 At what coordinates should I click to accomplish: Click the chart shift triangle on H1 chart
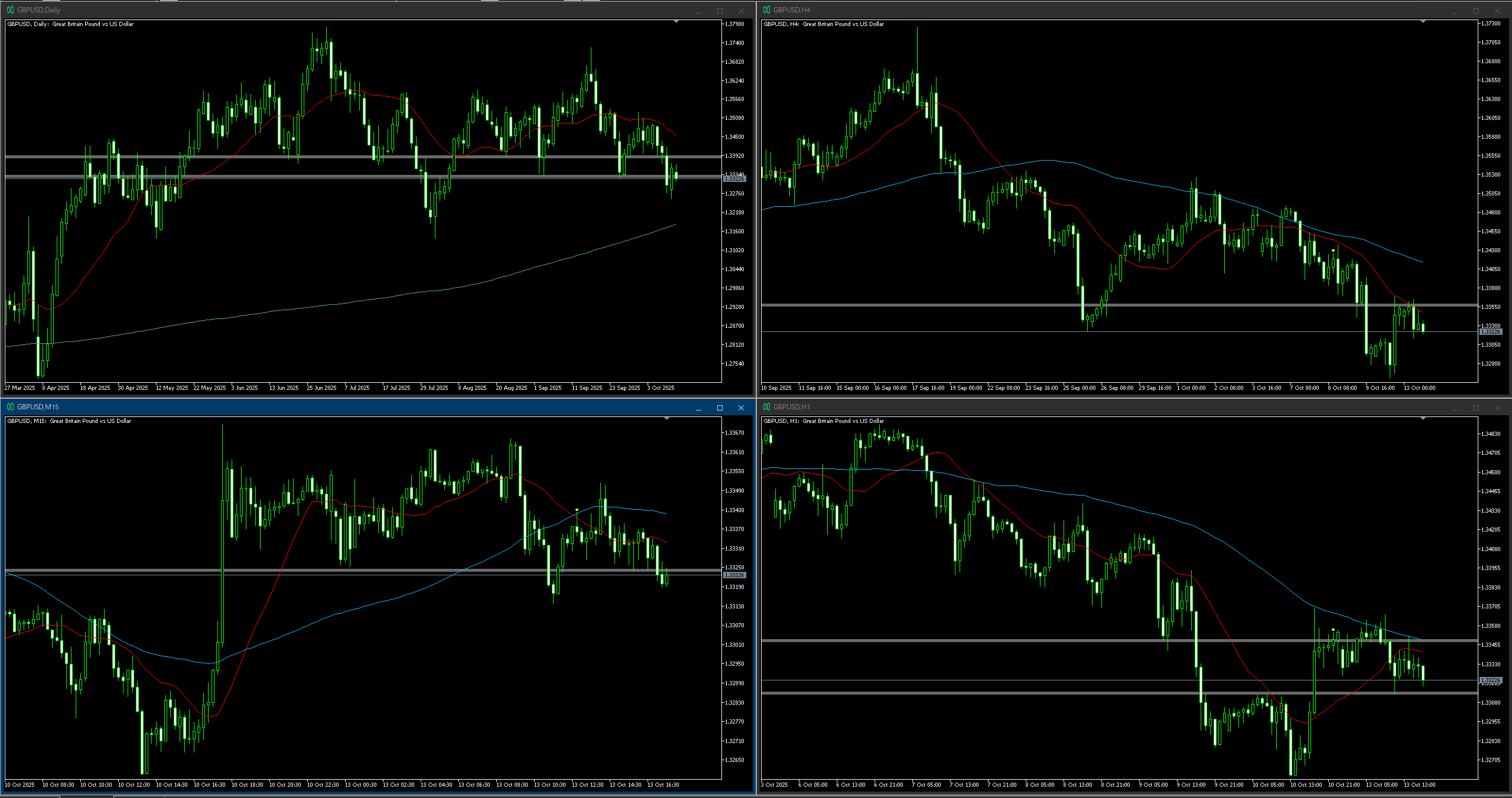(1423, 419)
